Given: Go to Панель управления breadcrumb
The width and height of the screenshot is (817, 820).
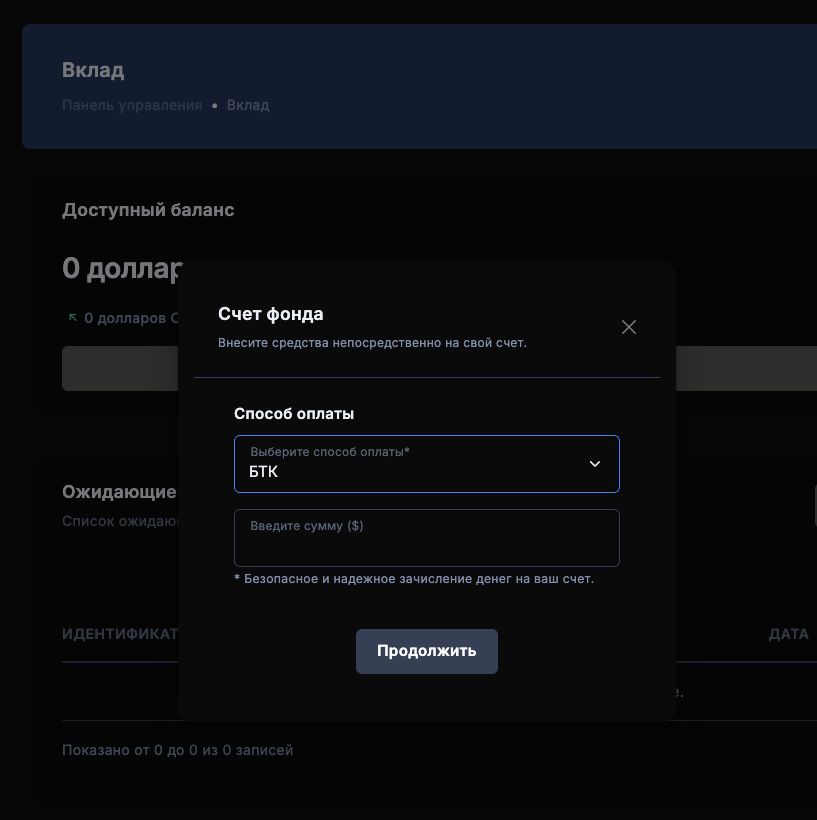Looking at the screenshot, I should pos(132,105).
